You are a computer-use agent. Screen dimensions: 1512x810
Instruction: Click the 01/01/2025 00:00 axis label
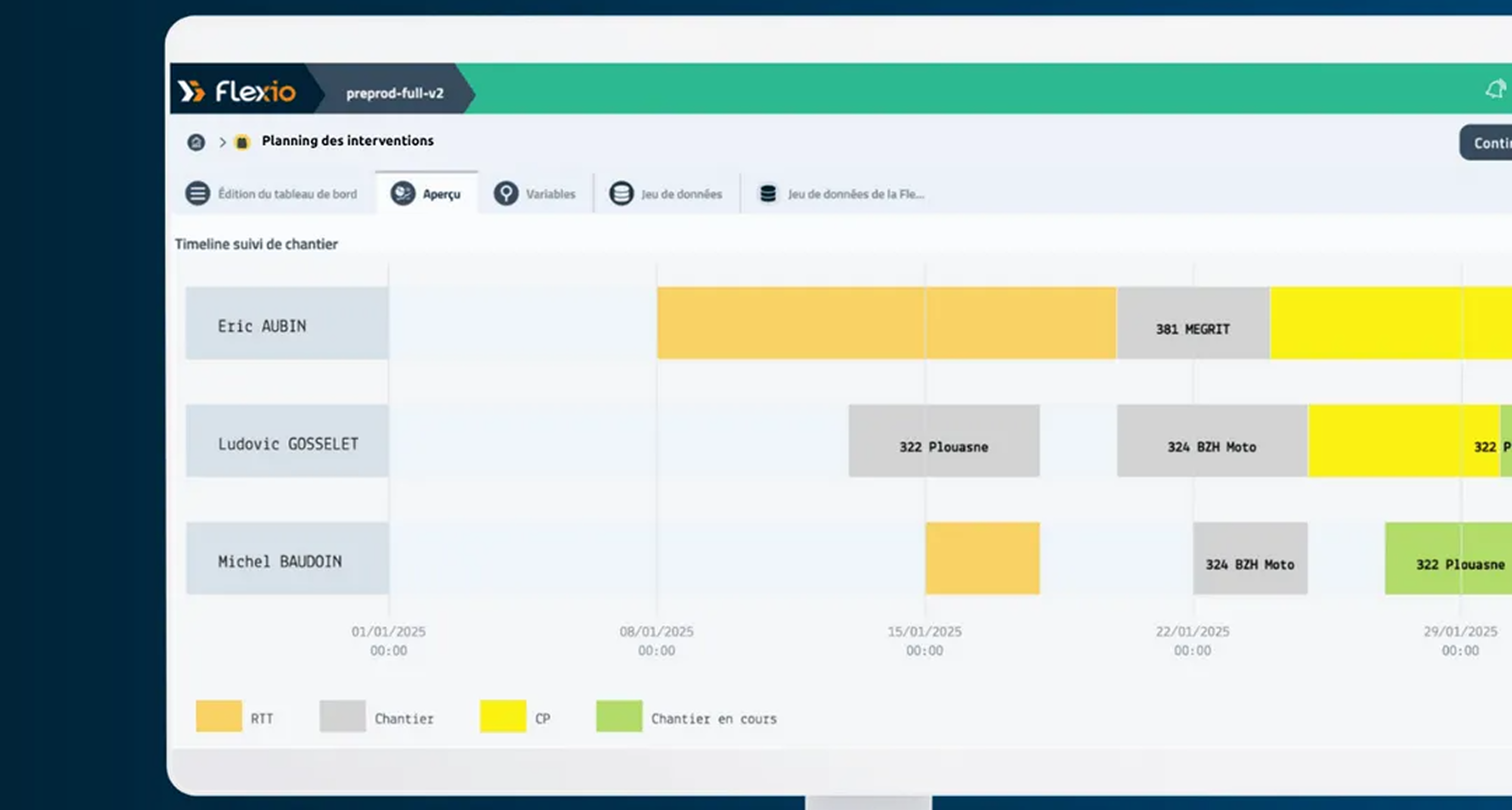coord(389,641)
